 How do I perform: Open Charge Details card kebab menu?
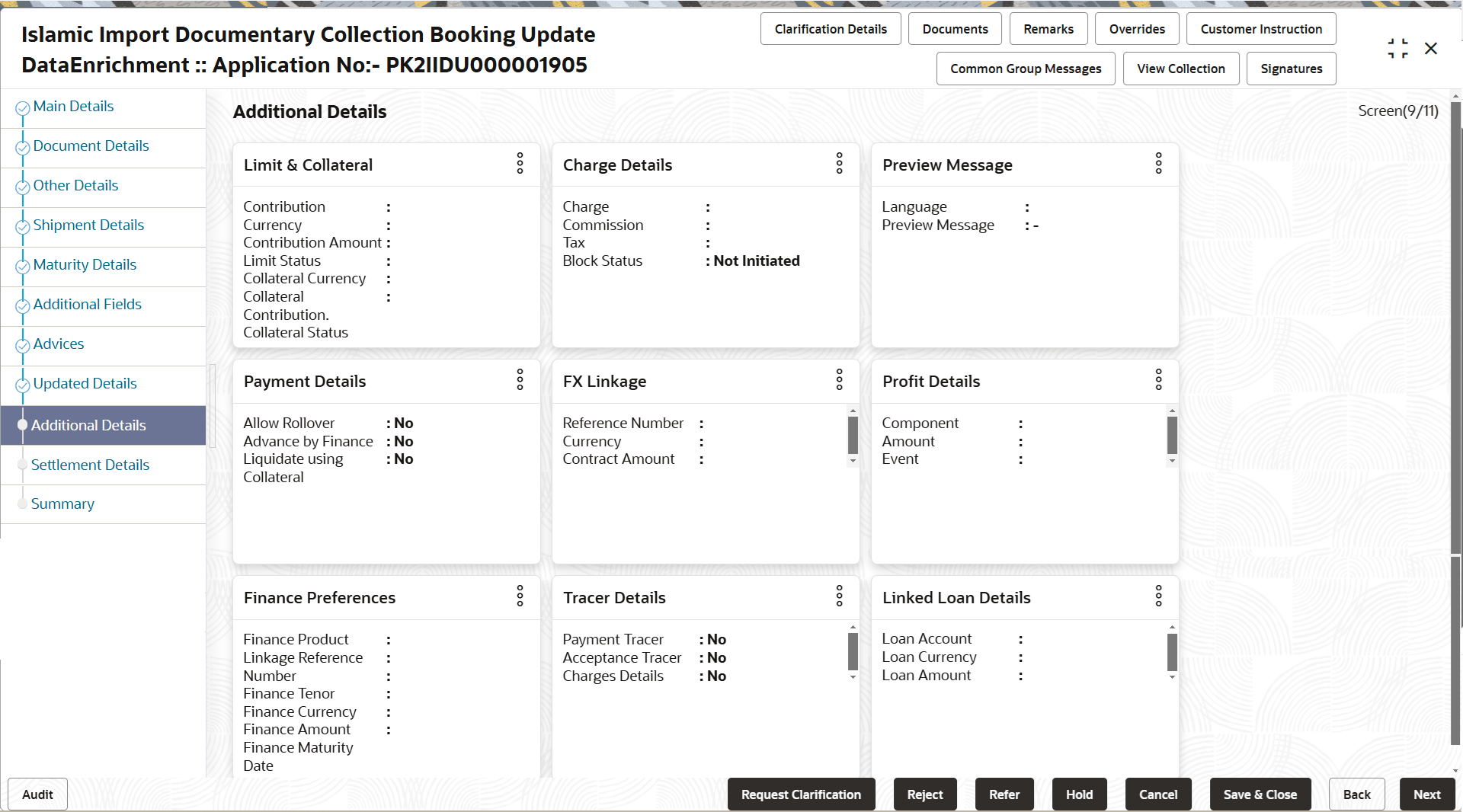tap(840, 163)
